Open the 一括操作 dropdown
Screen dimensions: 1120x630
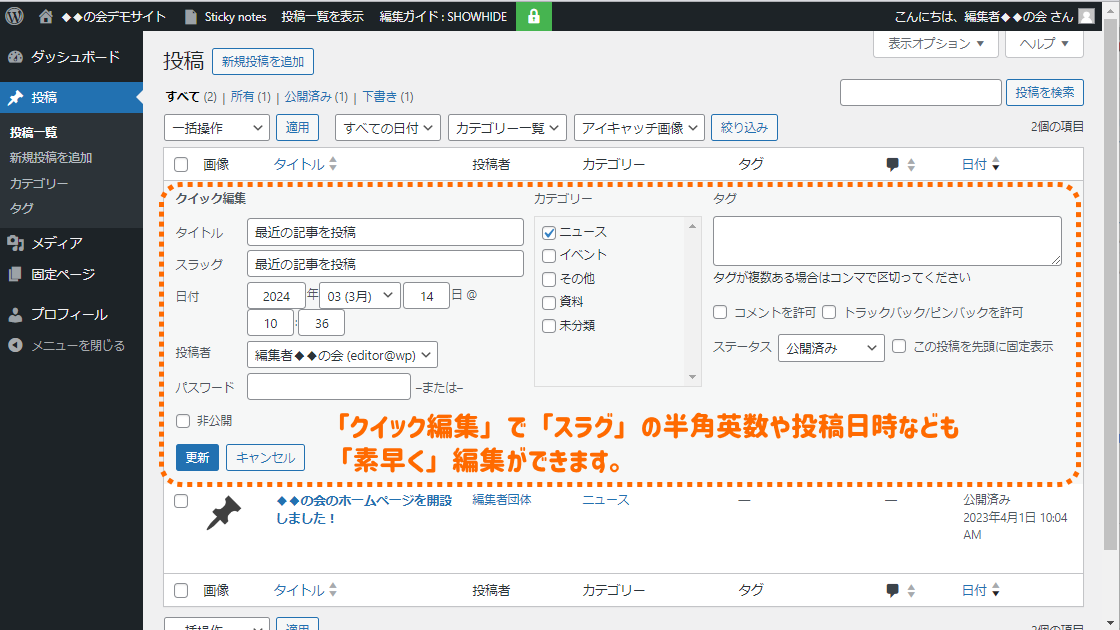(216, 128)
